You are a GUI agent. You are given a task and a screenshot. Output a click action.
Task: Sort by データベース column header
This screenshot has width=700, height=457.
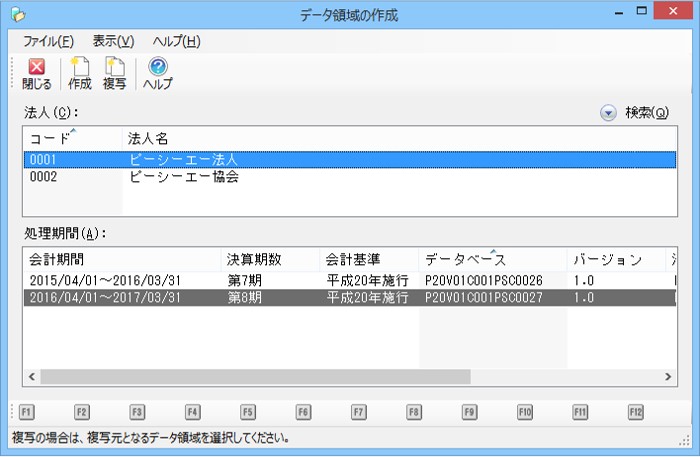point(492,260)
